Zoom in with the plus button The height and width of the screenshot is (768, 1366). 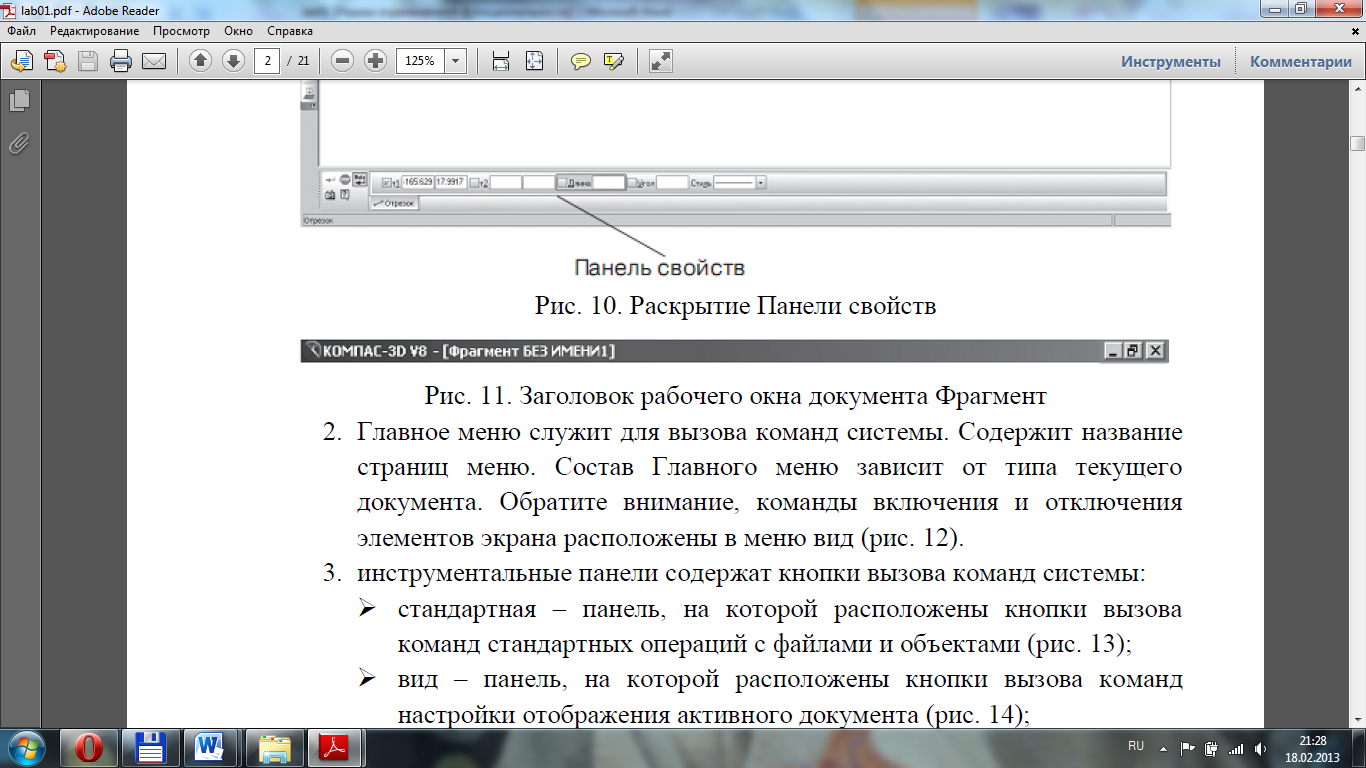click(x=376, y=61)
